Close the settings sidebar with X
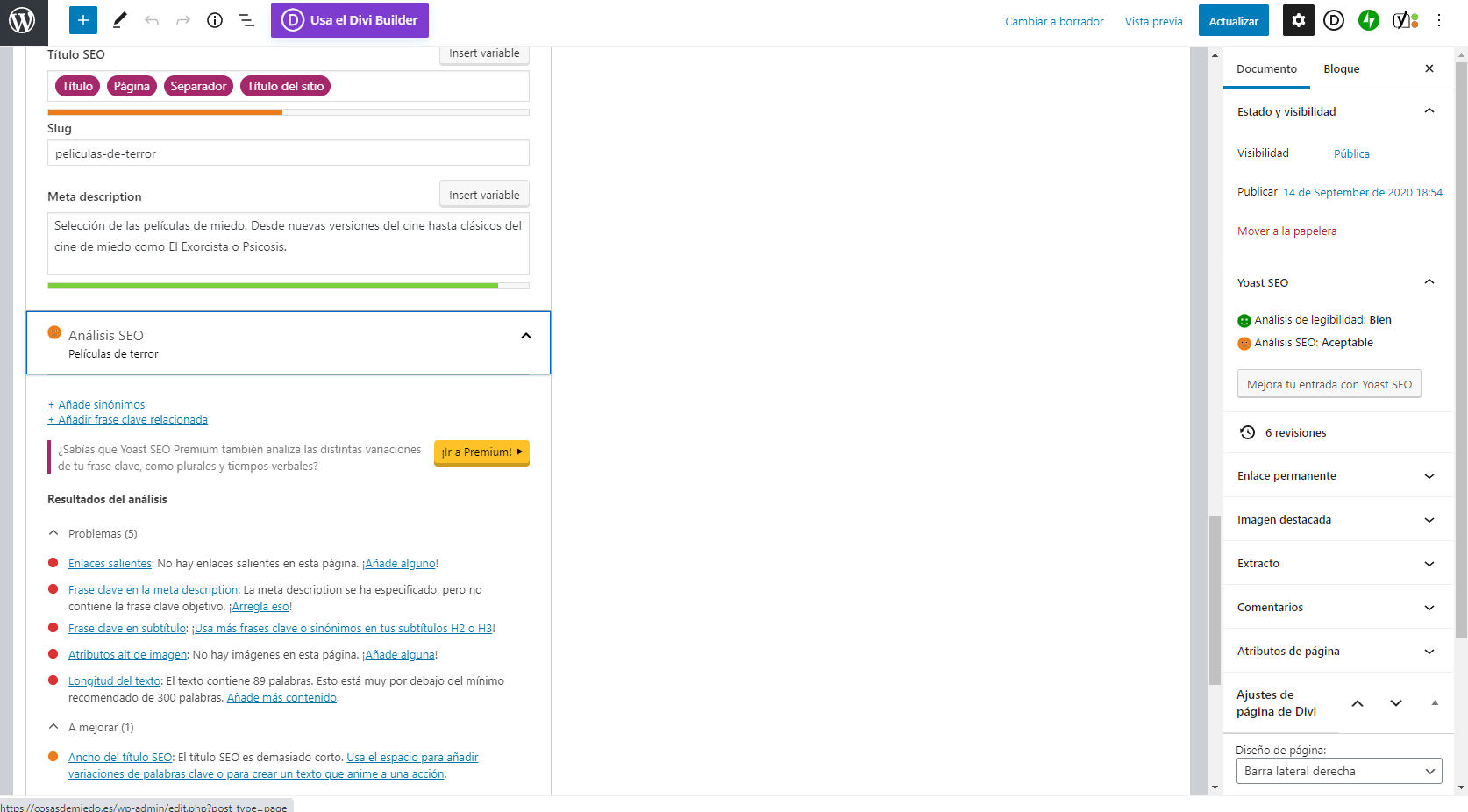This screenshot has height=812, width=1468. tap(1429, 68)
